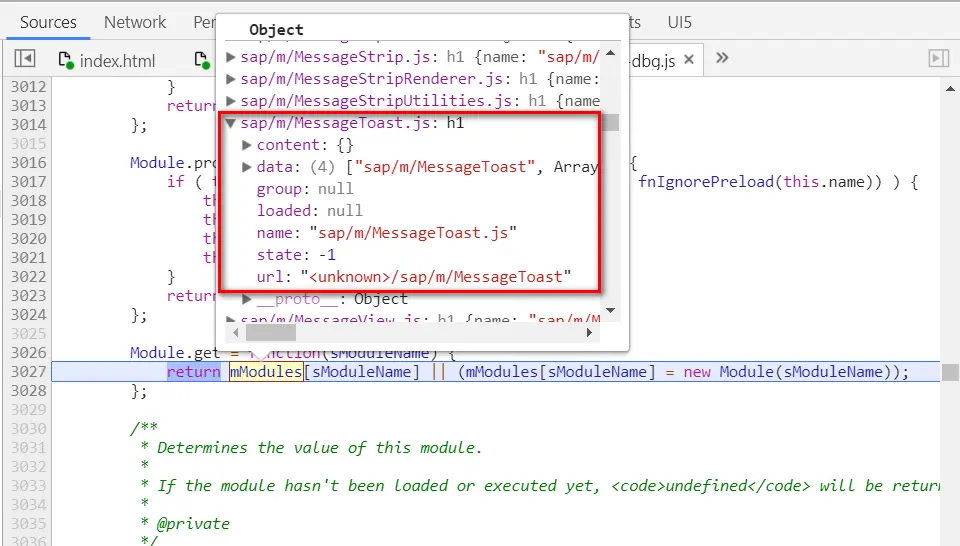Click line number 3028 in gutter

[28, 391]
